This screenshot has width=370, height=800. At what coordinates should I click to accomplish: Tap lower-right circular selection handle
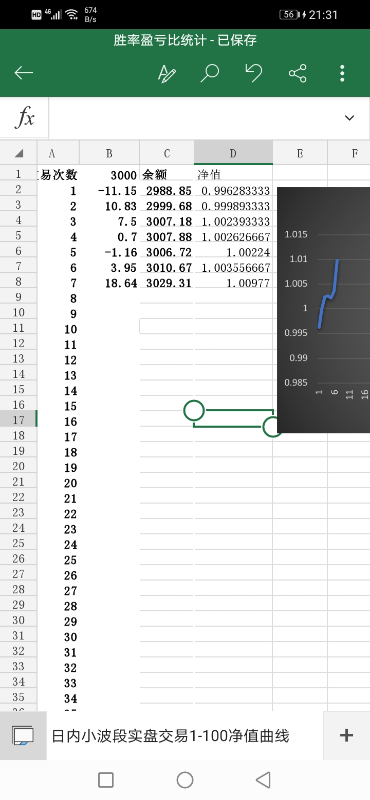click(273, 427)
